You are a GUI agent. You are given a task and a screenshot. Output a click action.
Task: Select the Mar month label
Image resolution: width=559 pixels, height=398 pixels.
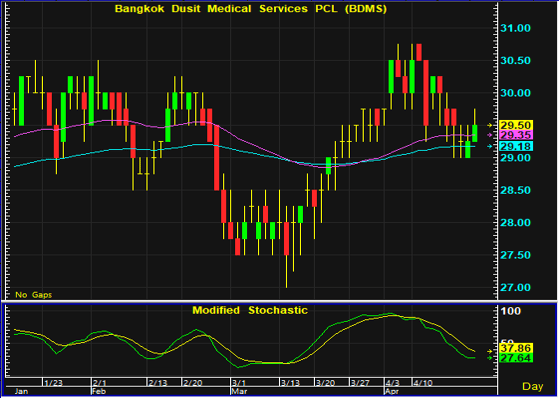click(237, 391)
